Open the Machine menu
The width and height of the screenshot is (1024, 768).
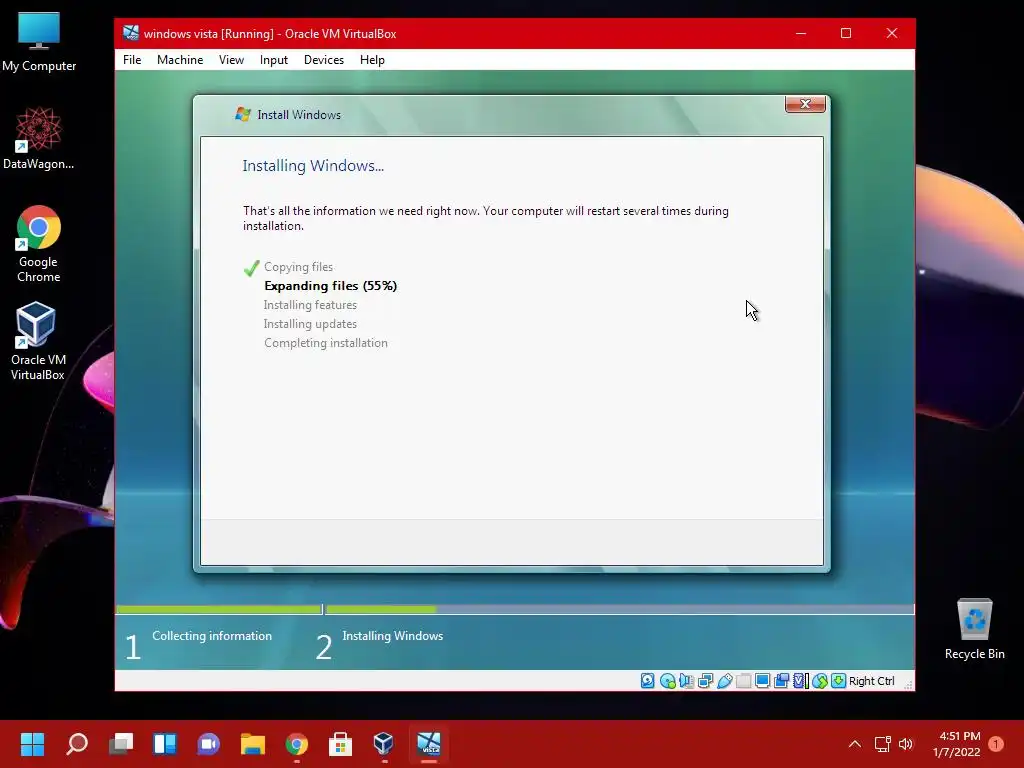coord(180,59)
